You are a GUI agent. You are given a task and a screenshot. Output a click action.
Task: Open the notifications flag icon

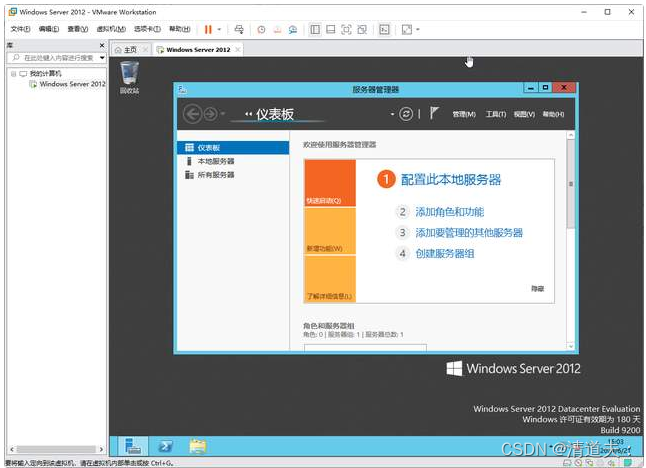click(434, 113)
